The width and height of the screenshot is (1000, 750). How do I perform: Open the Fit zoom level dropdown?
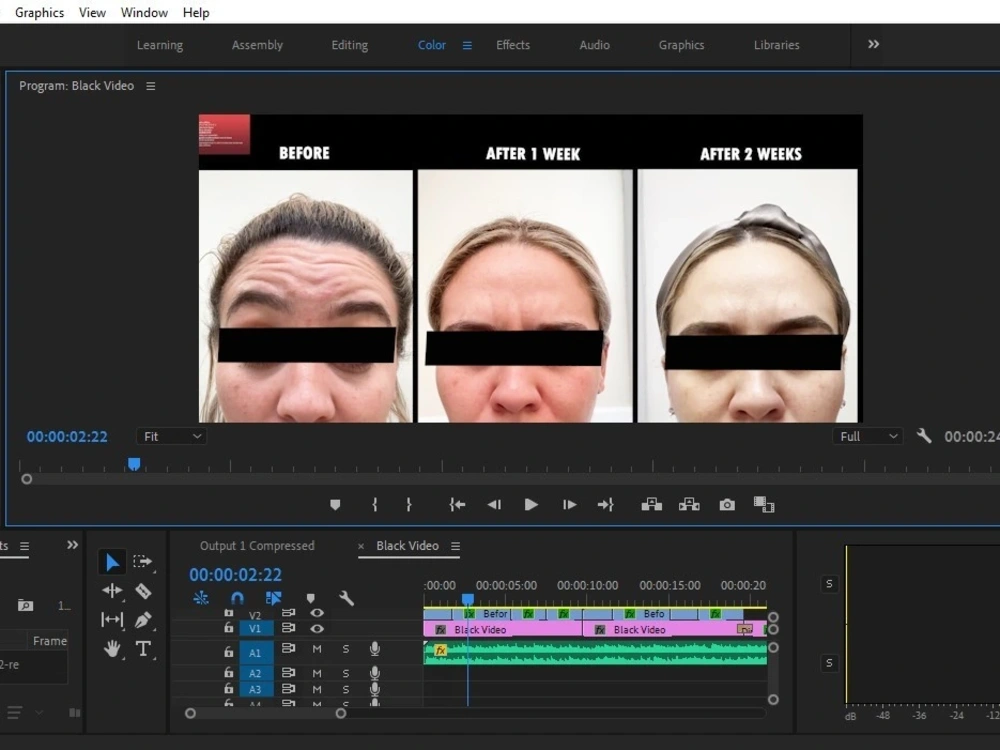coord(171,436)
